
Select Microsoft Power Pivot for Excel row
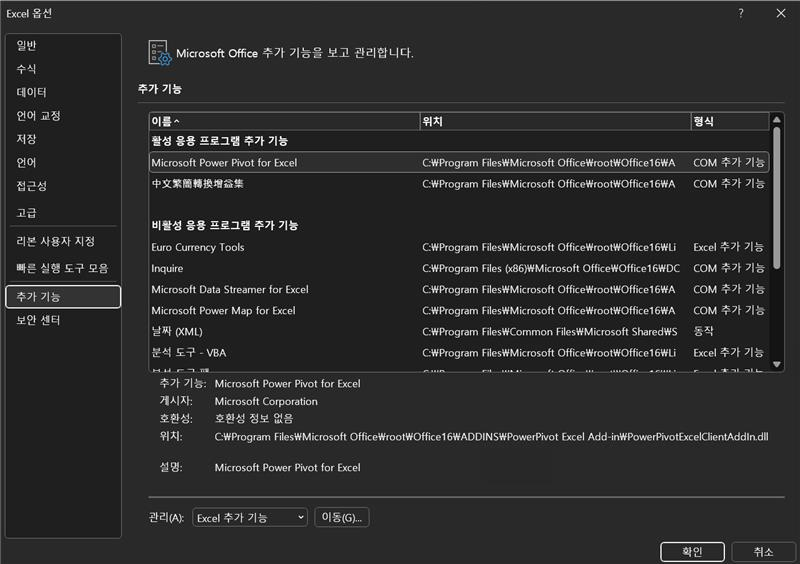tap(459, 162)
